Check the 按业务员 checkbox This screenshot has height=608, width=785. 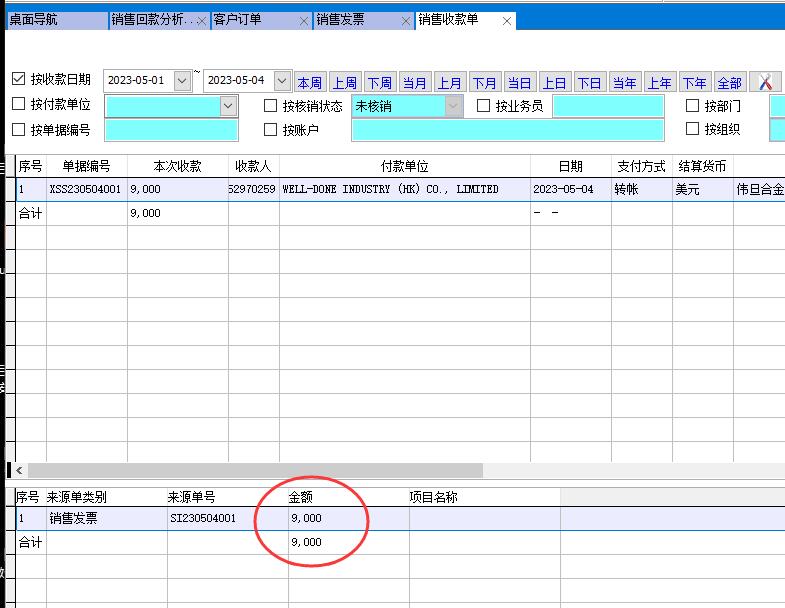click(x=484, y=105)
